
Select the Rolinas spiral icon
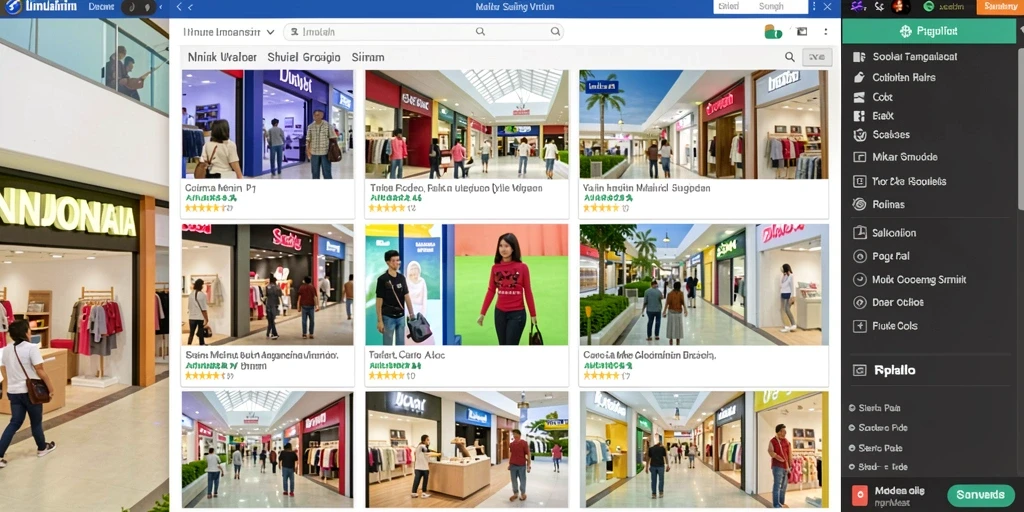click(859, 204)
